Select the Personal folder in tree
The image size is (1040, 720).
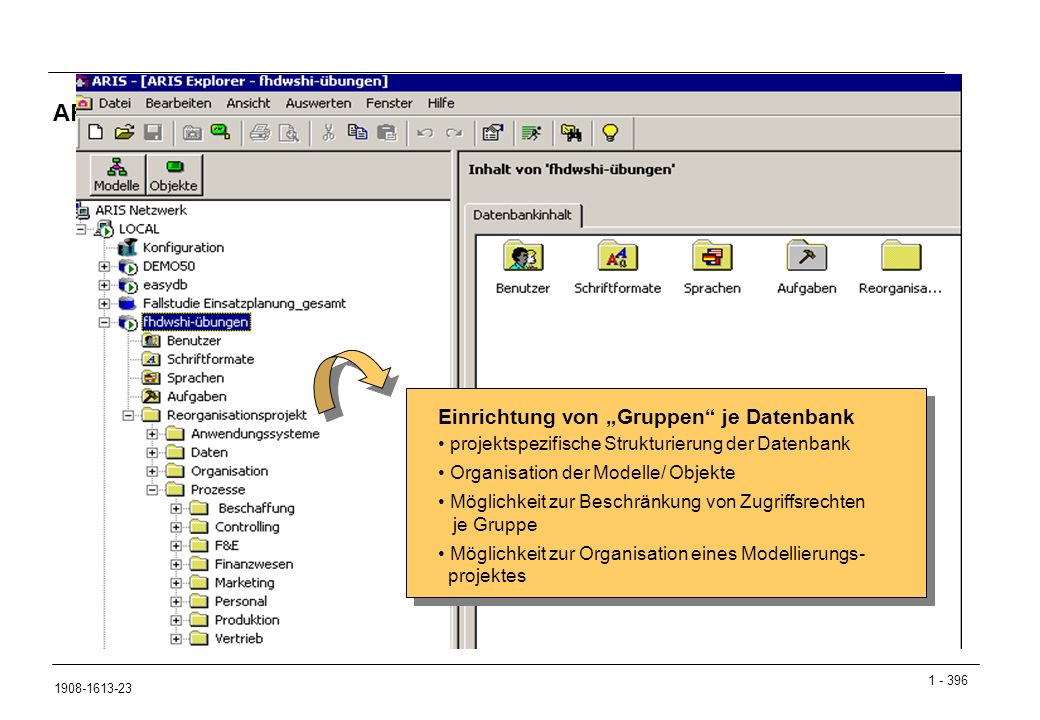click(x=241, y=601)
